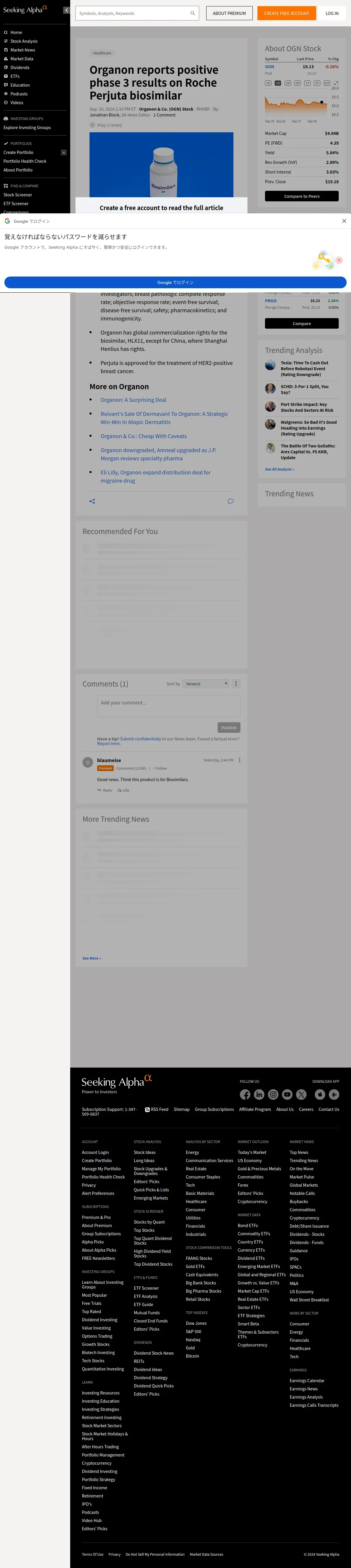
Task: Click Submit confidentially link
Action: tap(140, 739)
